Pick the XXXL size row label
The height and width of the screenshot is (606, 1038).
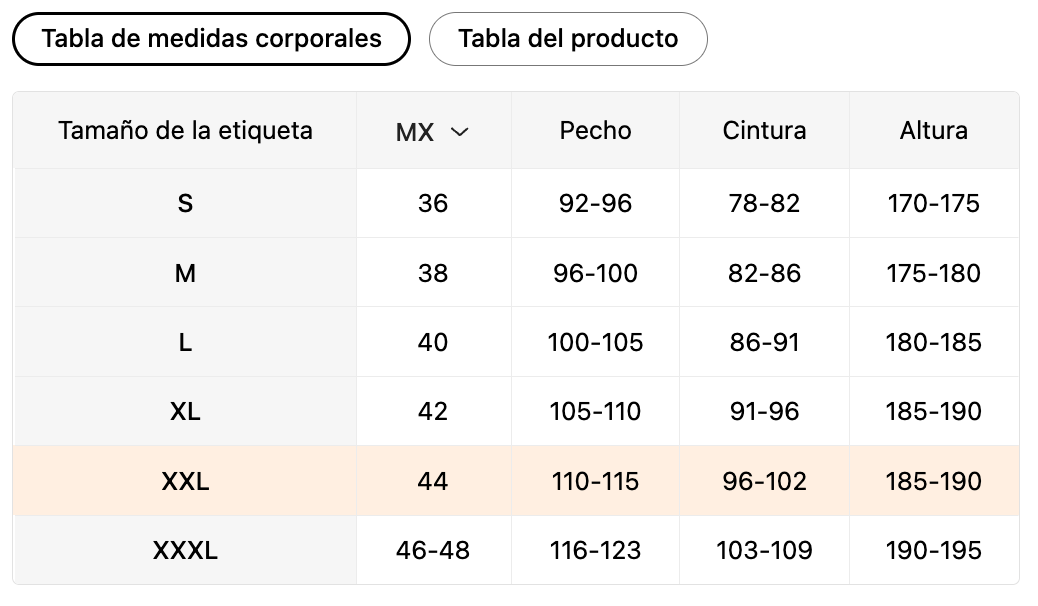click(185, 550)
